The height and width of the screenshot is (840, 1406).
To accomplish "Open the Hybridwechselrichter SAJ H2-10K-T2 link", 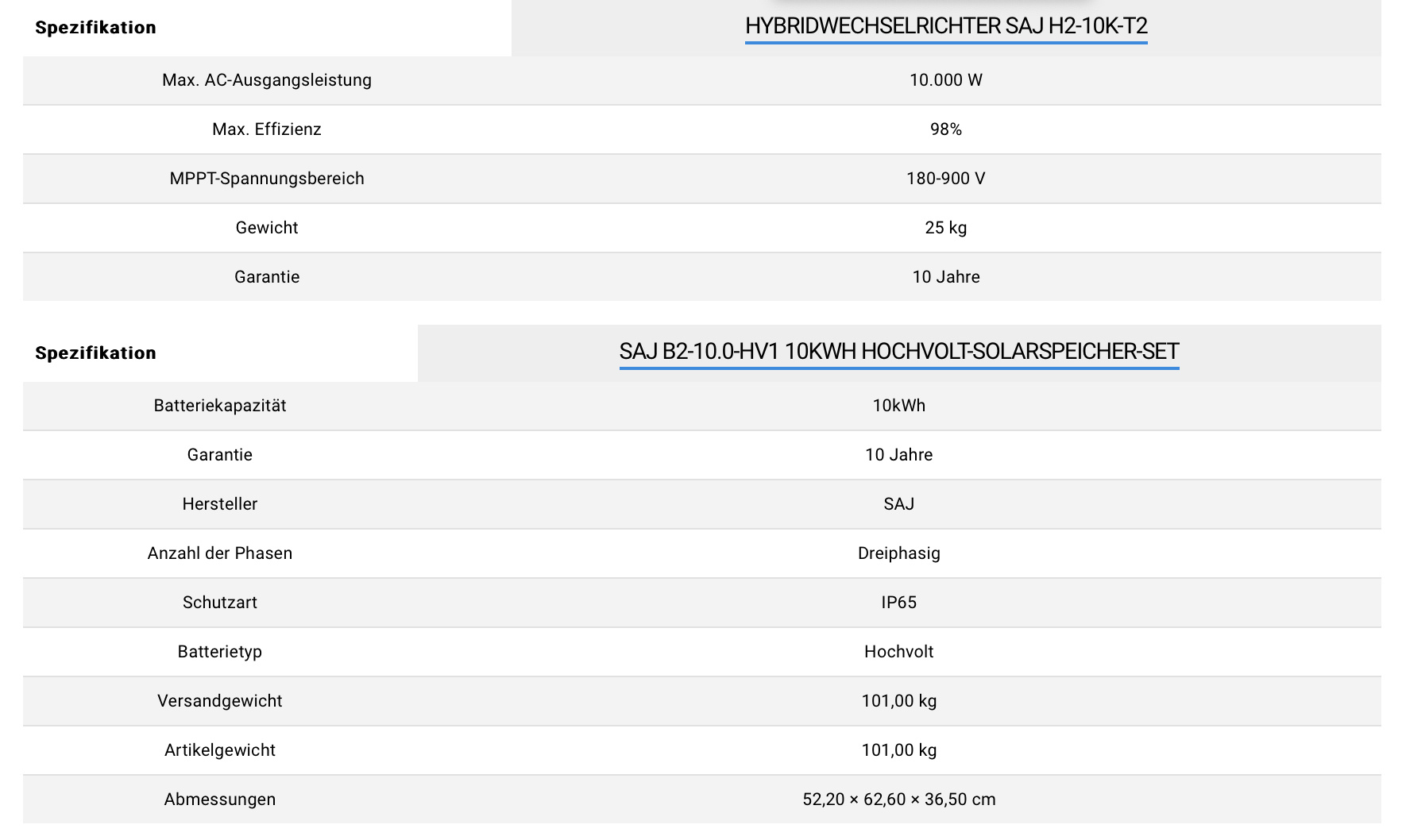I will [x=945, y=26].
